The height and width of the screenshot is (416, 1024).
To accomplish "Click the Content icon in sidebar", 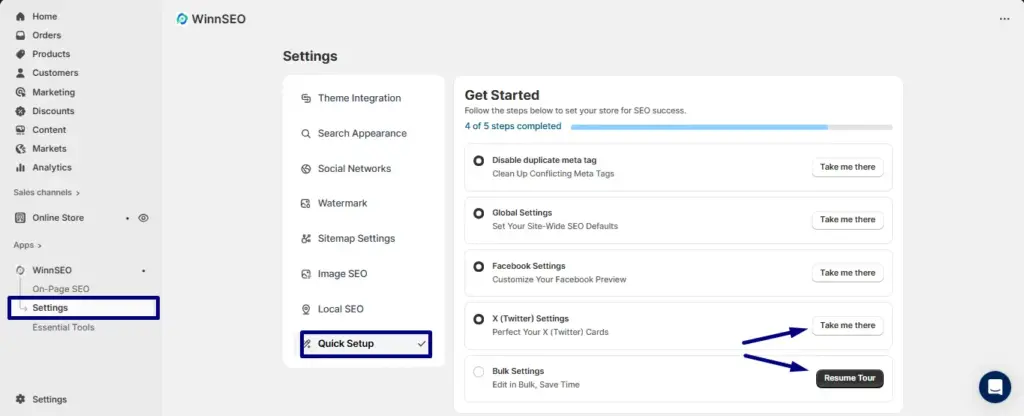I will click(x=20, y=130).
